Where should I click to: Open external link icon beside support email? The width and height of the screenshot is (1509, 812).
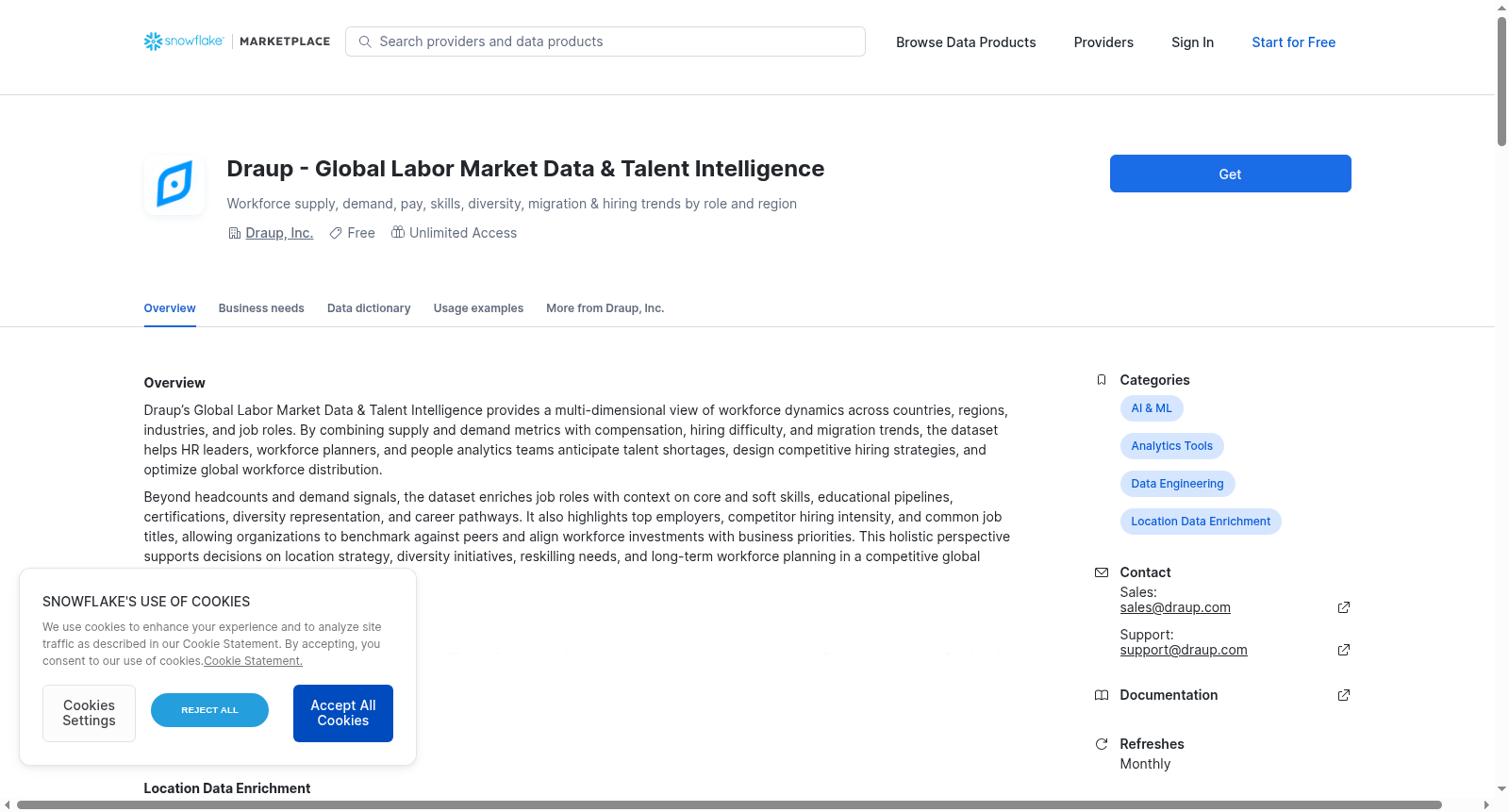tap(1344, 650)
